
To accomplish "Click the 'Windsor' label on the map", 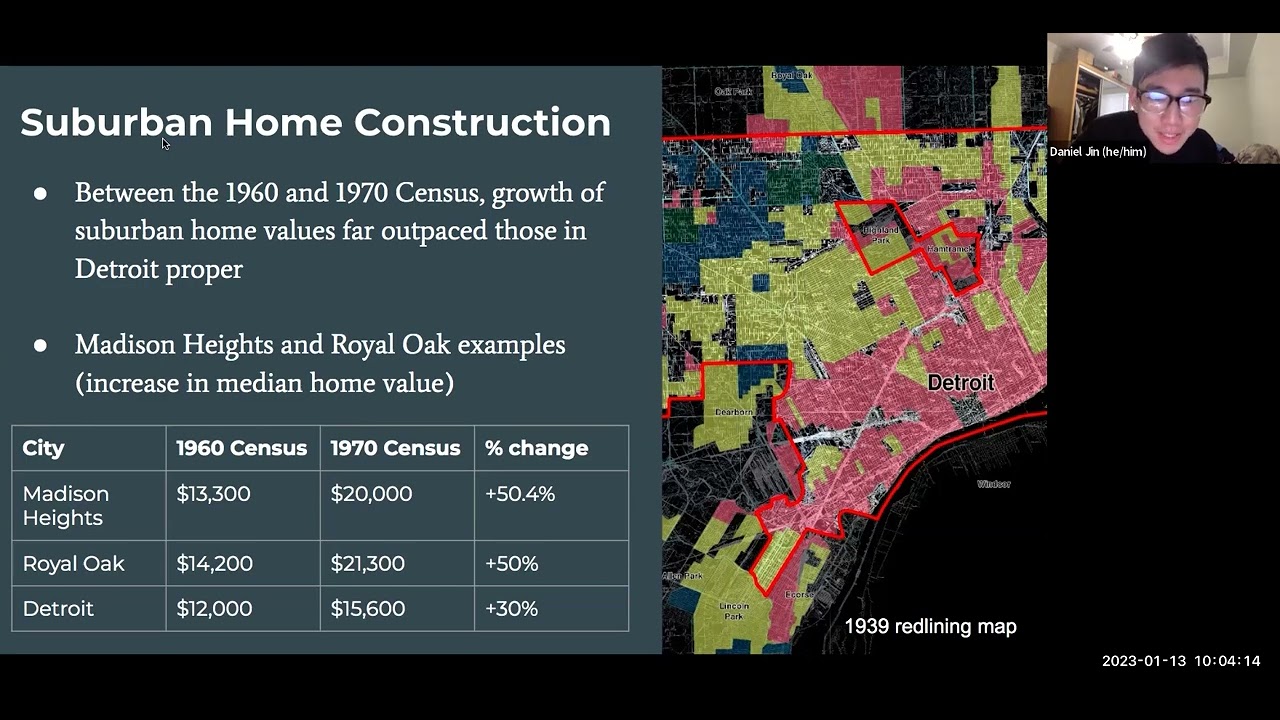I will tap(994, 484).
